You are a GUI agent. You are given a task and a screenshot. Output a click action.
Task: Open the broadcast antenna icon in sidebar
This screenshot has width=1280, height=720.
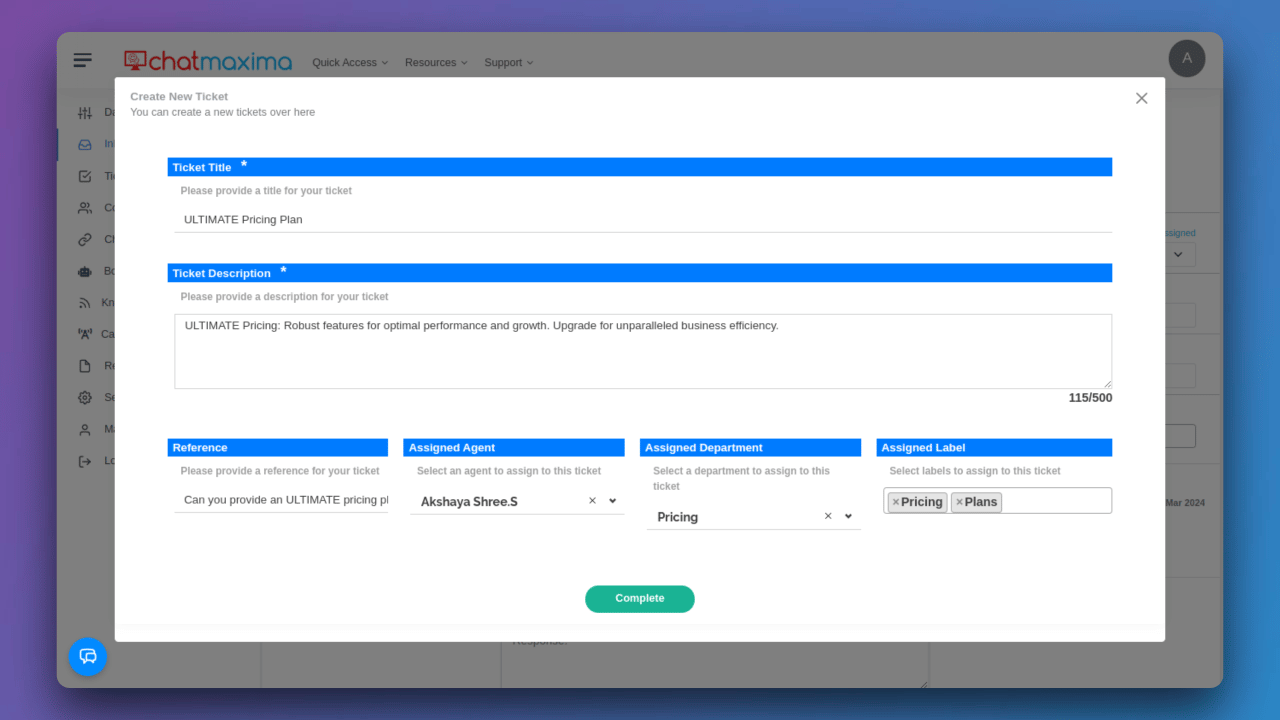click(85, 334)
